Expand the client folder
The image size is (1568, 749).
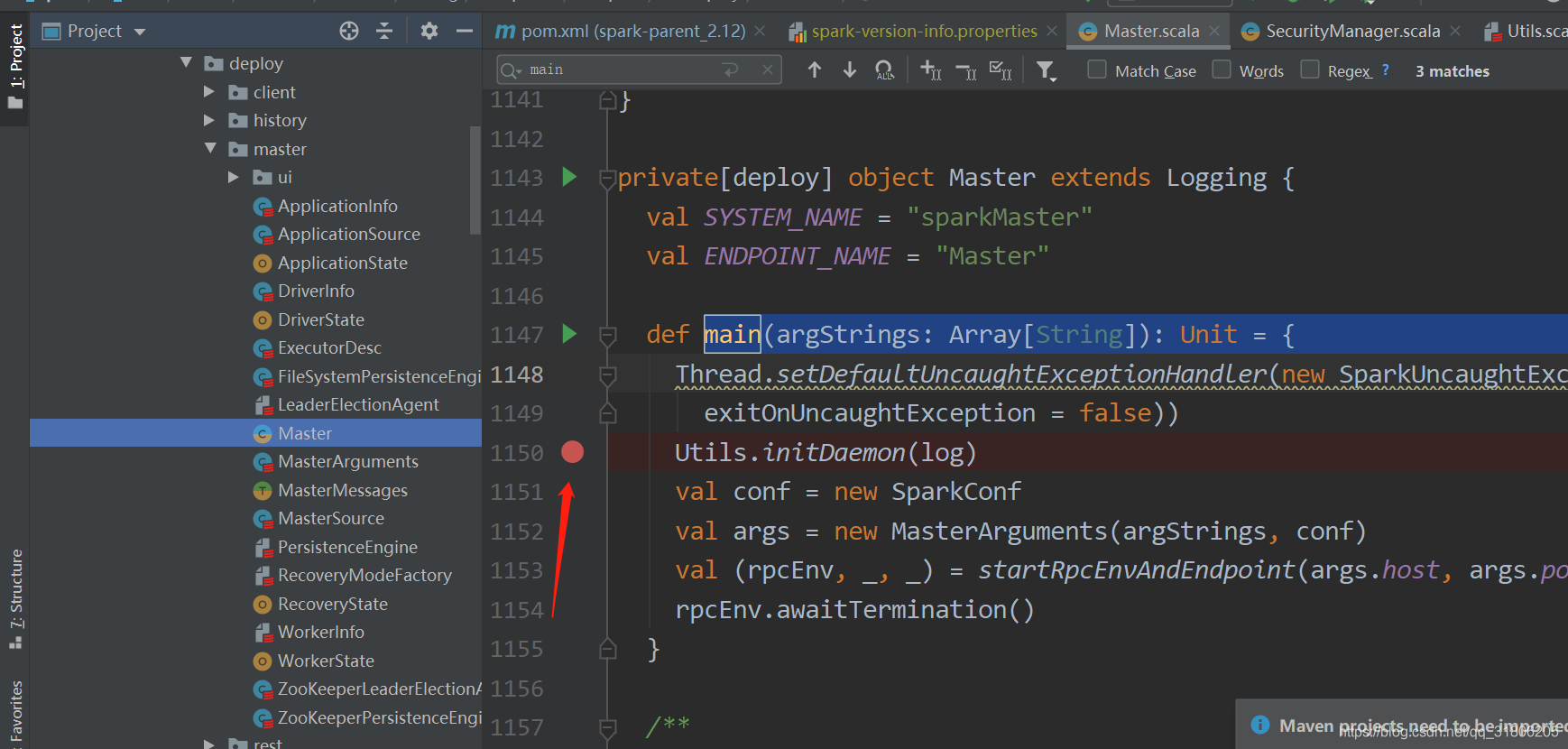209,91
